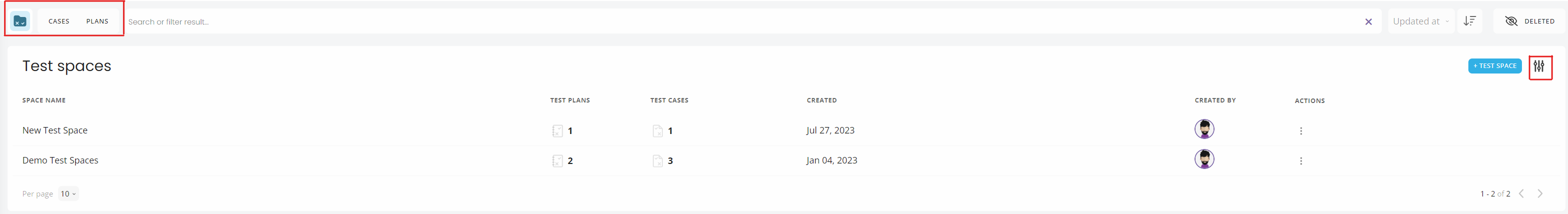This screenshot has height=214, width=1568.
Task: Open the Demo Test Spaces row
Action: [60, 160]
